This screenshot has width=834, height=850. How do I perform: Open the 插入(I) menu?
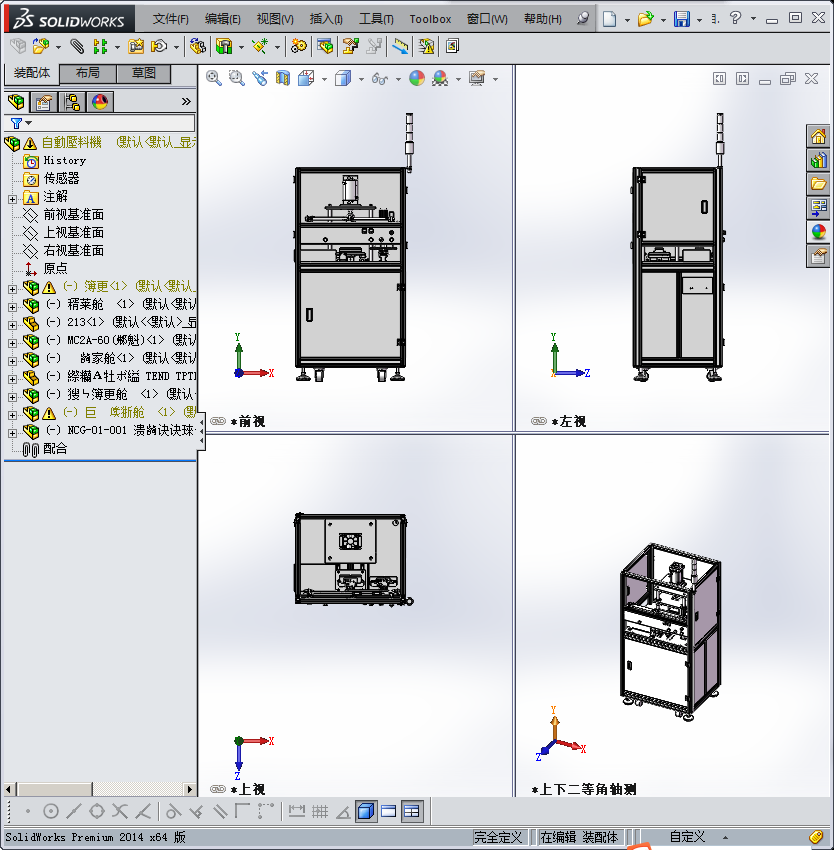[326, 19]
